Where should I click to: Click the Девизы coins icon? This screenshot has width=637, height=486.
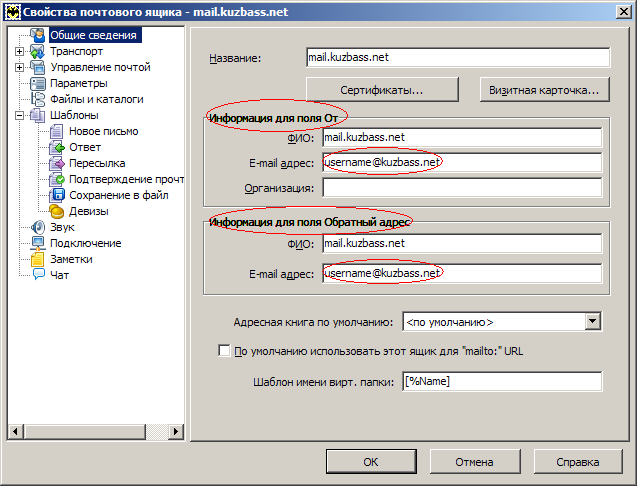[x=57, y=211]
